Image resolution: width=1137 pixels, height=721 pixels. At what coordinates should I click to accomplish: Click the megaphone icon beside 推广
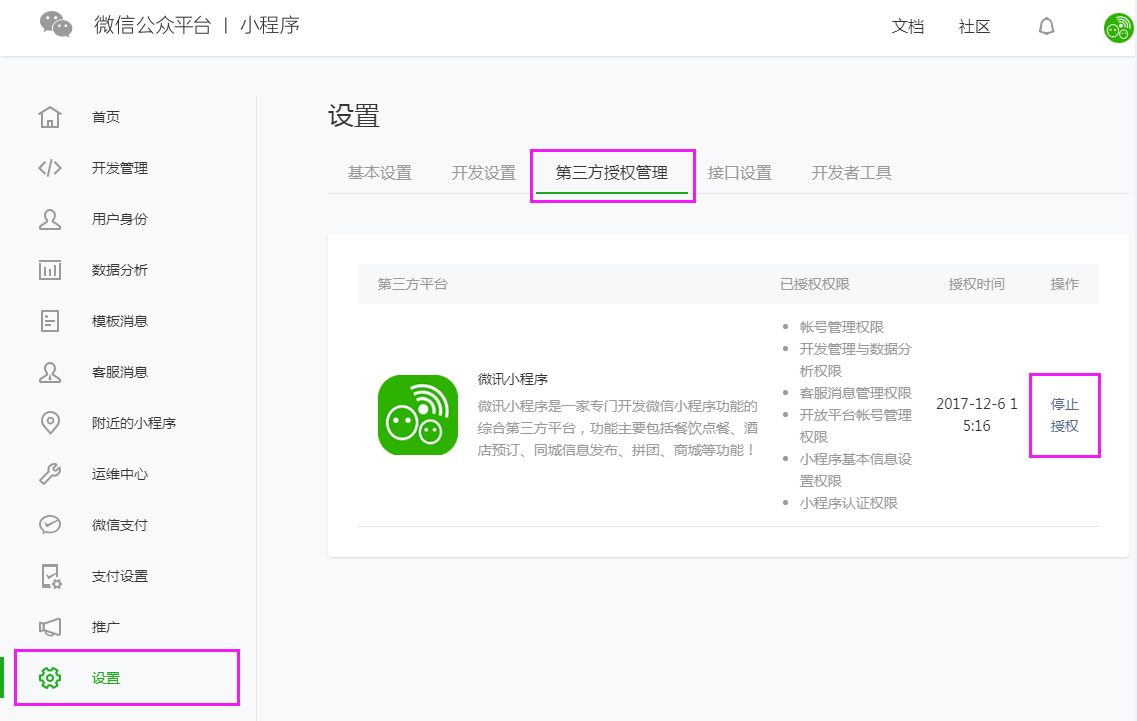(x=50, y=627)
